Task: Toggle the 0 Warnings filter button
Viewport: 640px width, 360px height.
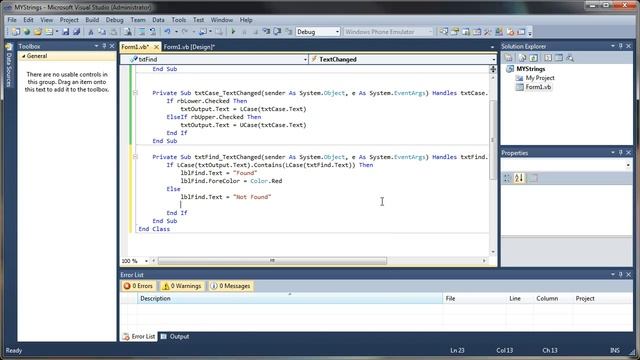Action: click(182, 286)
